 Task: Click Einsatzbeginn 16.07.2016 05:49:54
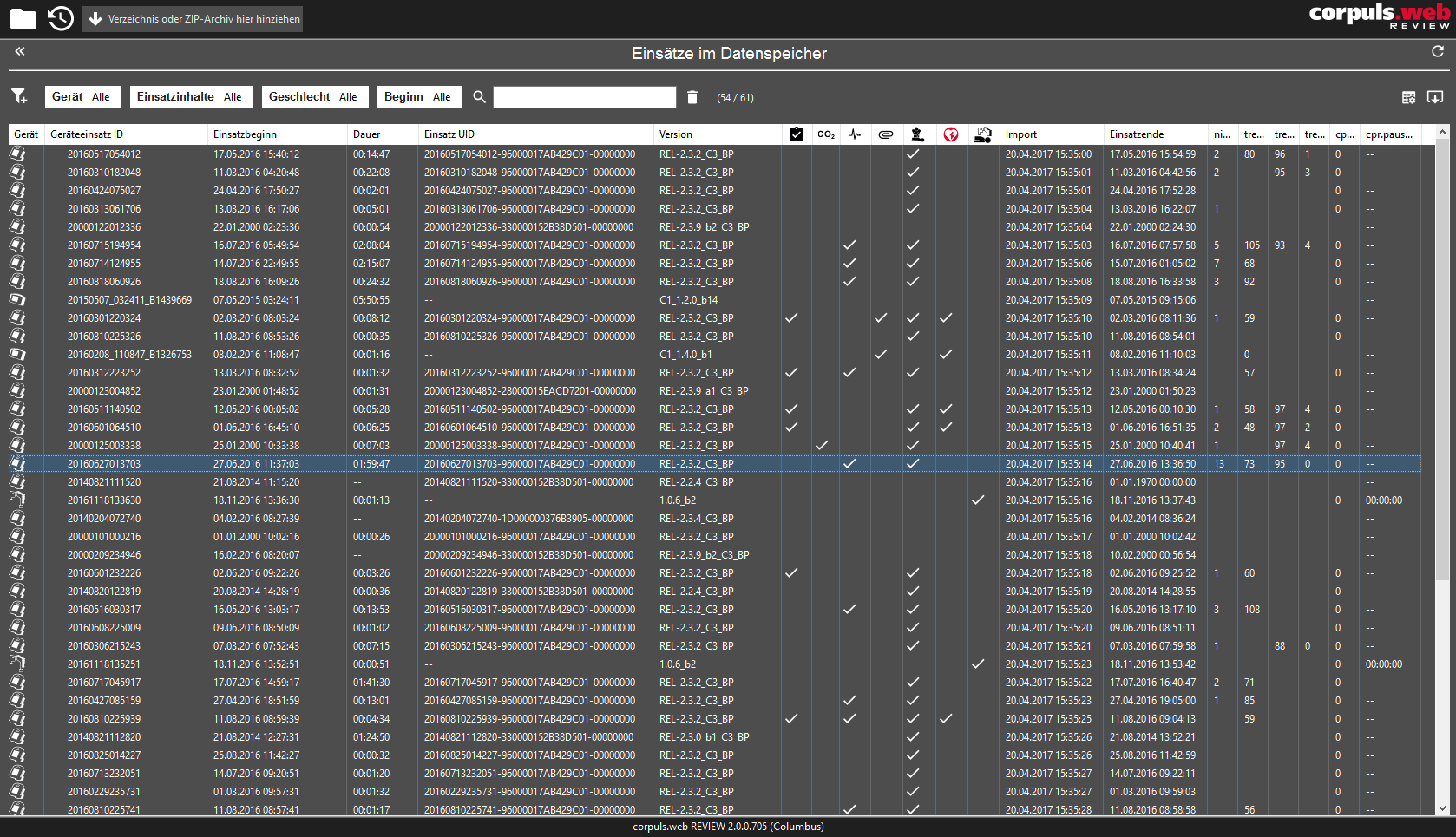tap(256, 245)
